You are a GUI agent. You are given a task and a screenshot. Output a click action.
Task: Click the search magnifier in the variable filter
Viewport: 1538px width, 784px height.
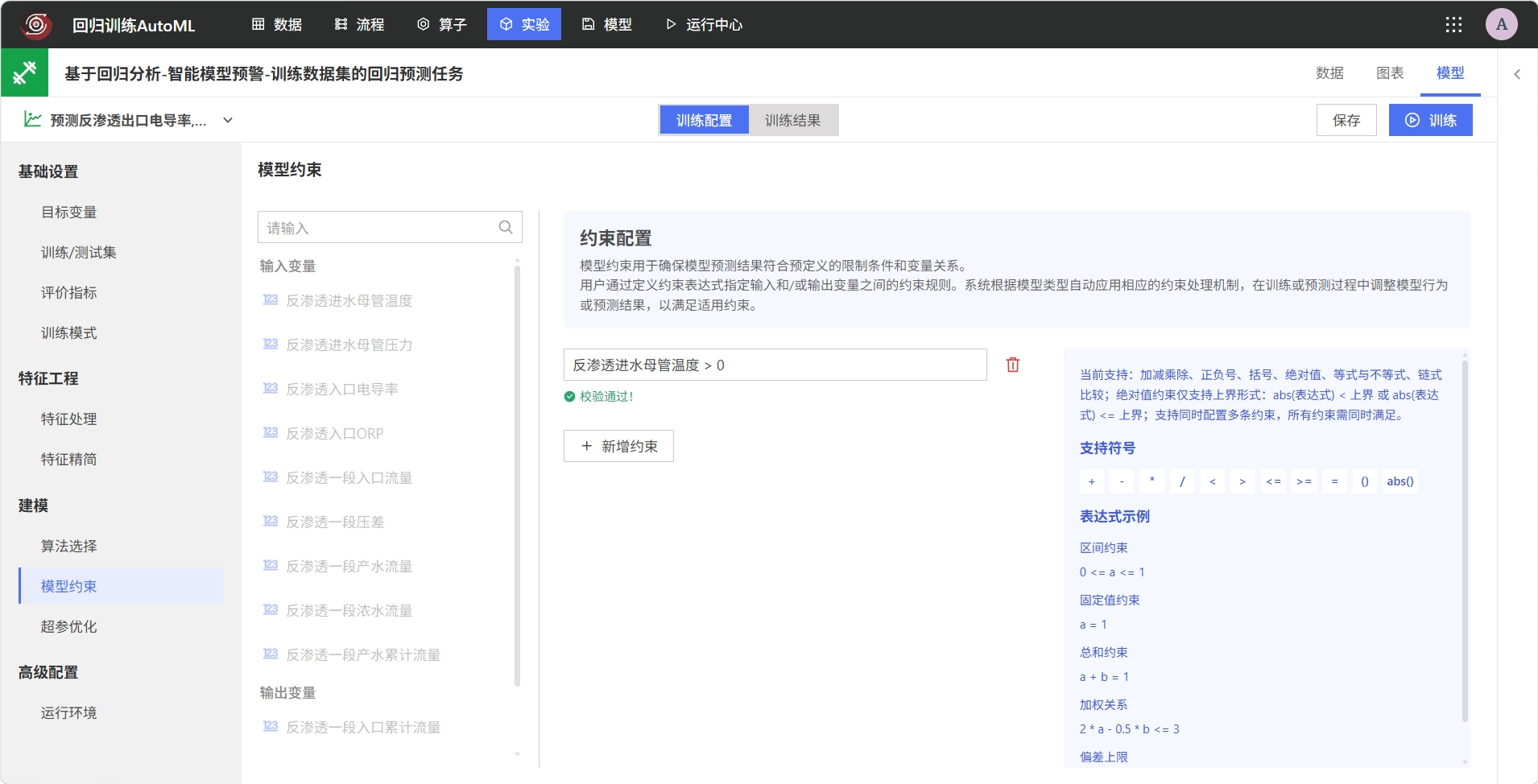click(506, 228)
